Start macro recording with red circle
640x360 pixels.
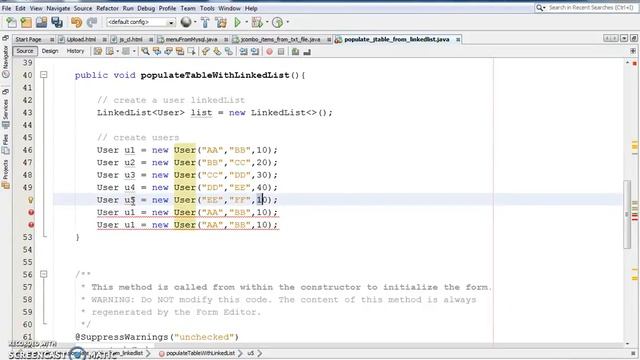coord(269,51)
